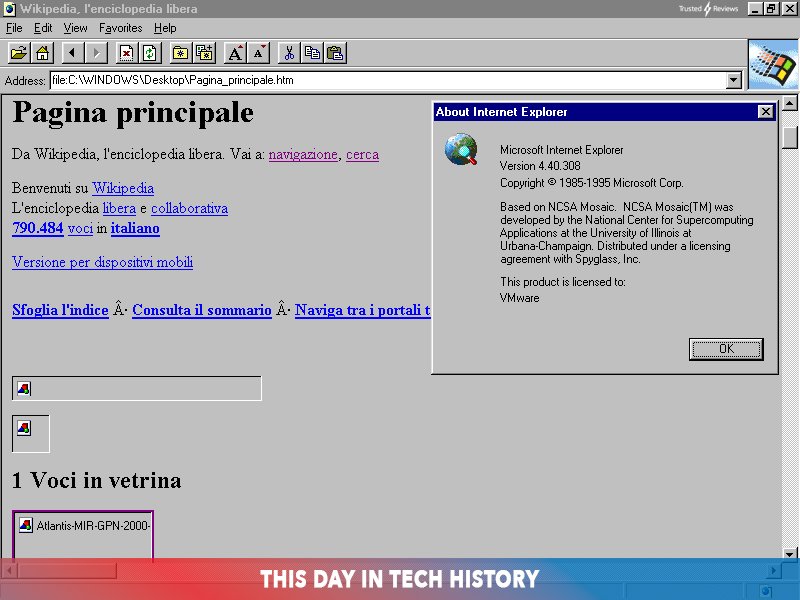Click the Add to Favorites icon
The height and width of the screenshot is (600, 800).
tap(204, 53)
